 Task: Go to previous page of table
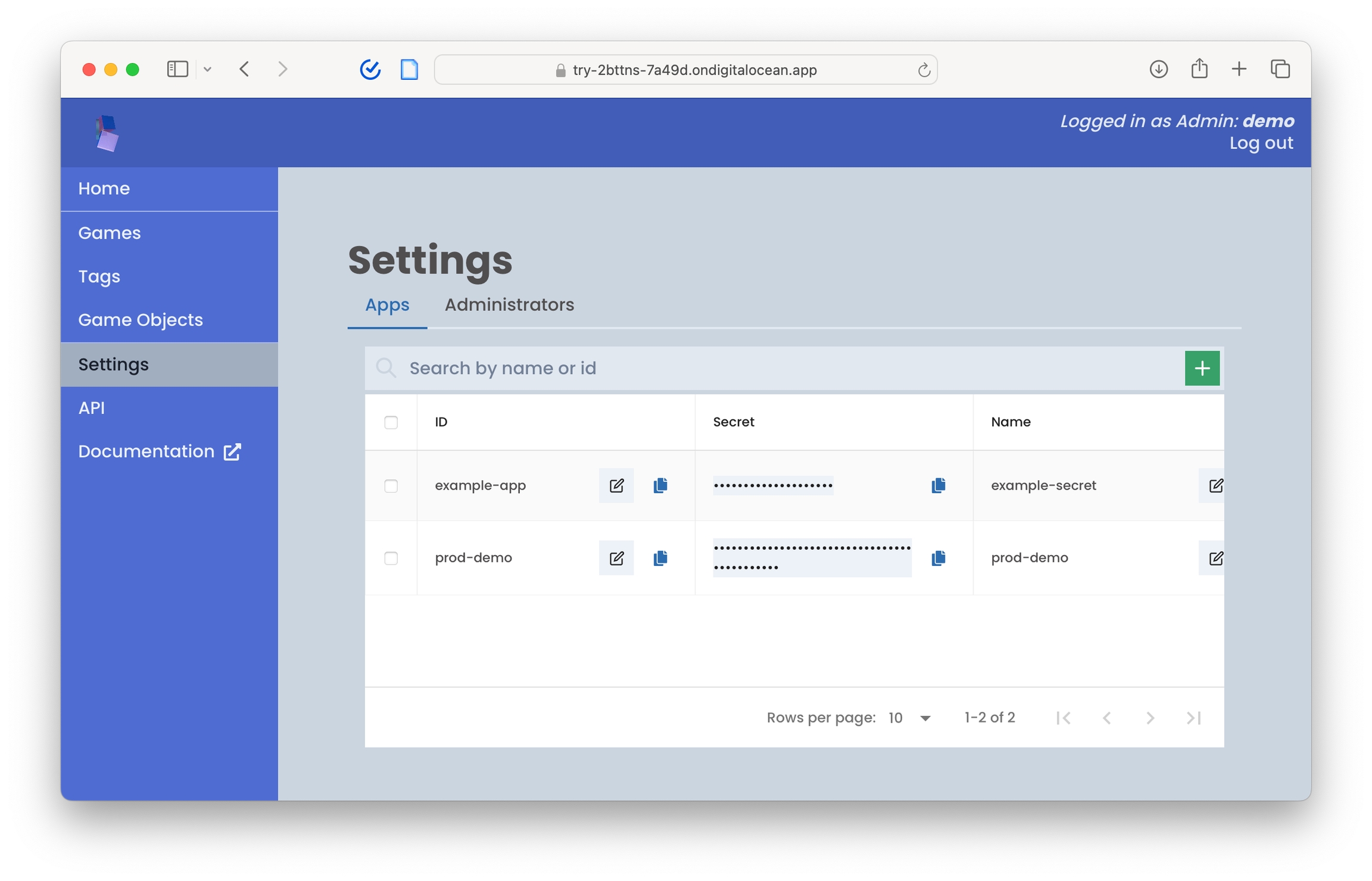[x=1107, y=718]
